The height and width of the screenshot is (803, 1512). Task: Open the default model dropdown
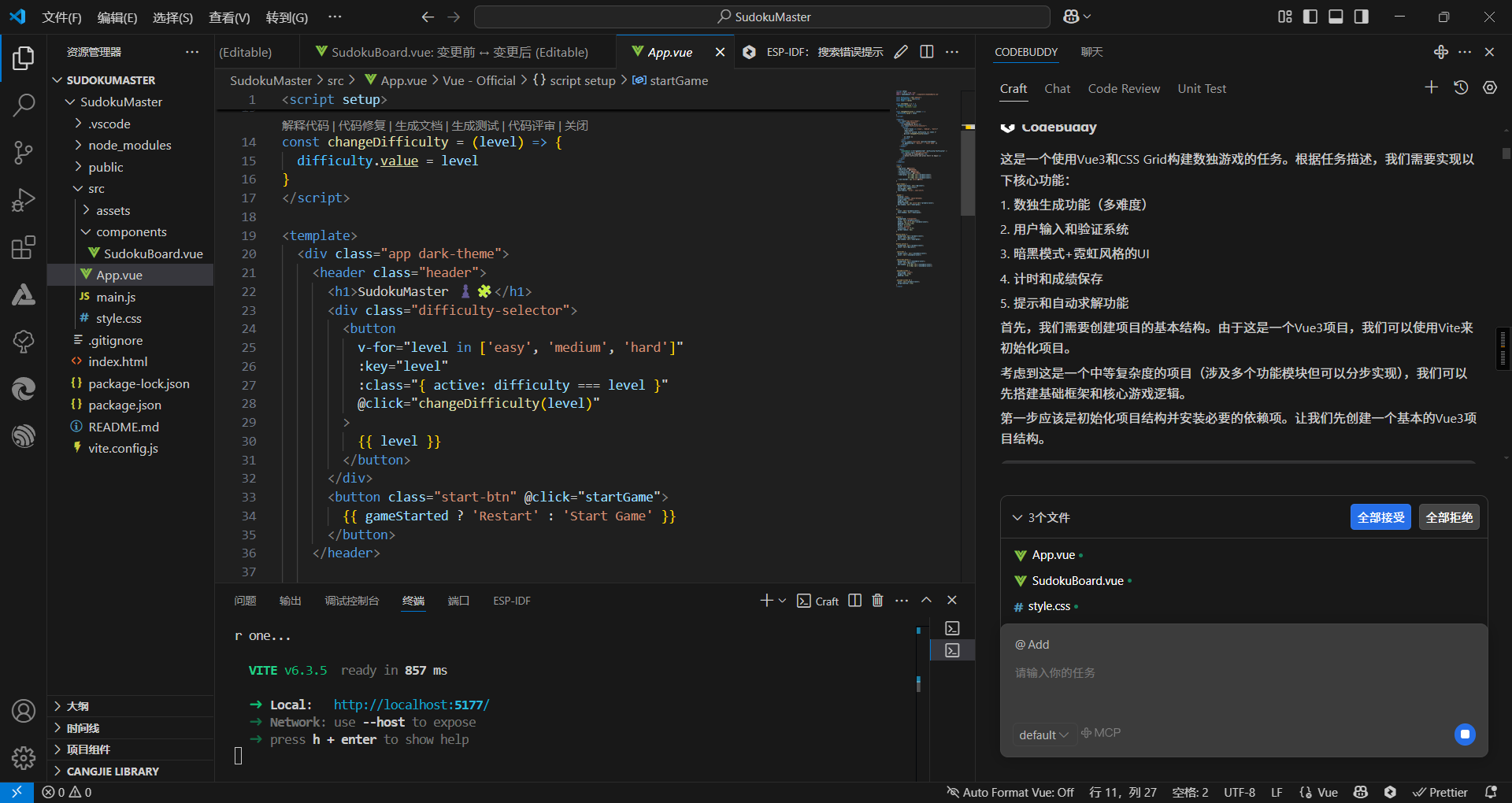[x=1043, y=735]
